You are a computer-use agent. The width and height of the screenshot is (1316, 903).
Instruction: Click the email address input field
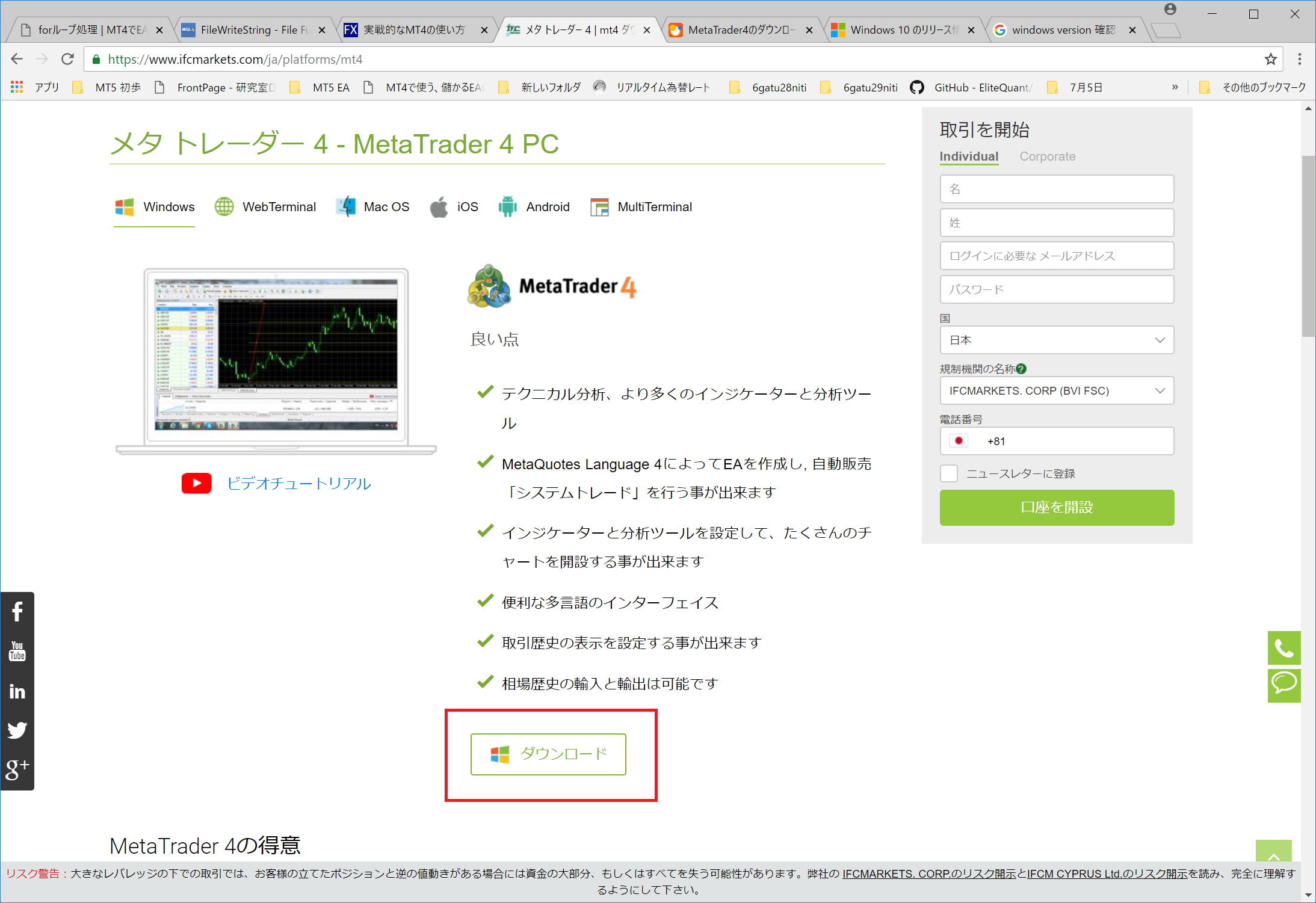1056,256
